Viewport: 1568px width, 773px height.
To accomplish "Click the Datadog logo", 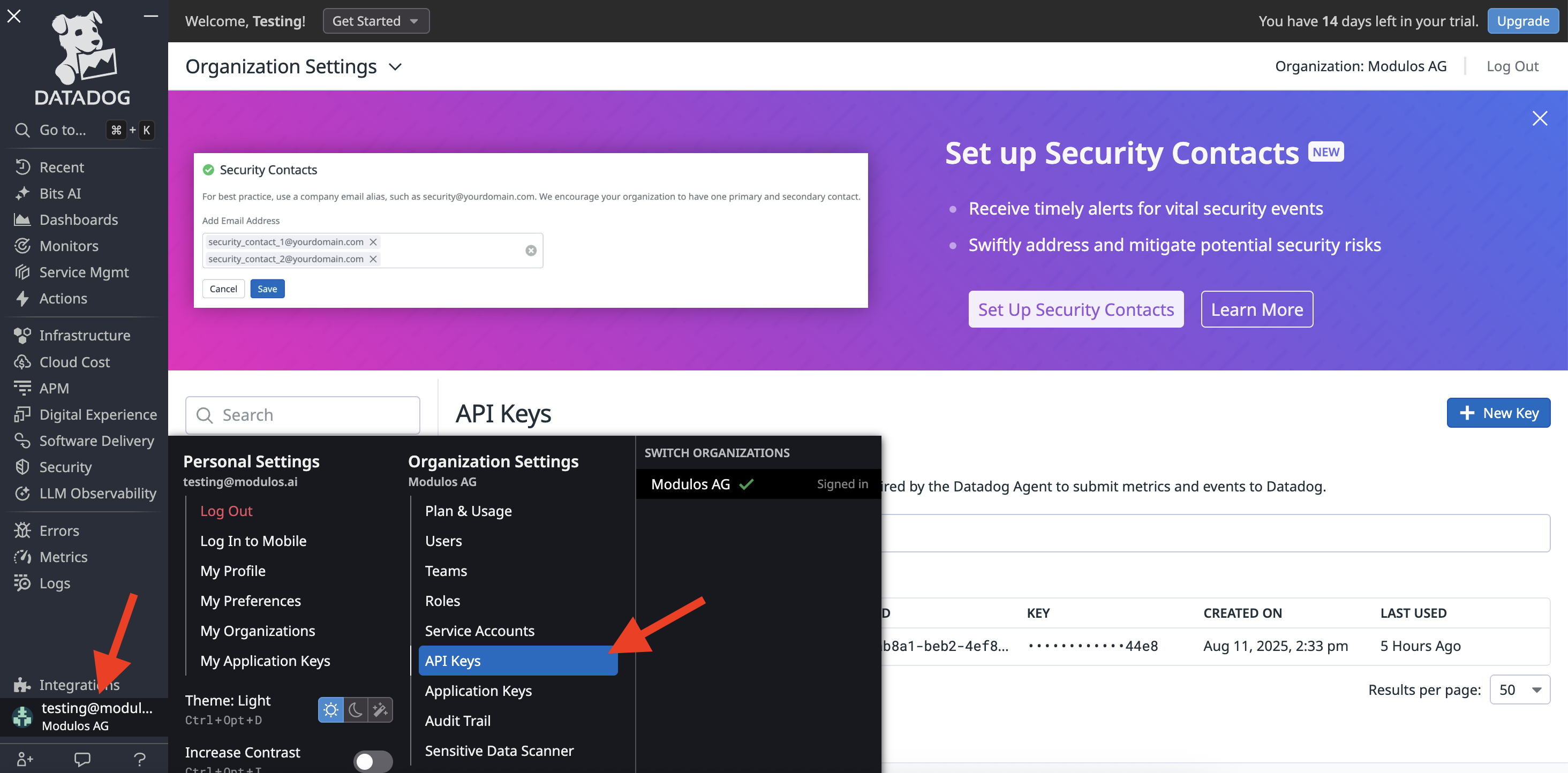I will (x=83, y=58).
